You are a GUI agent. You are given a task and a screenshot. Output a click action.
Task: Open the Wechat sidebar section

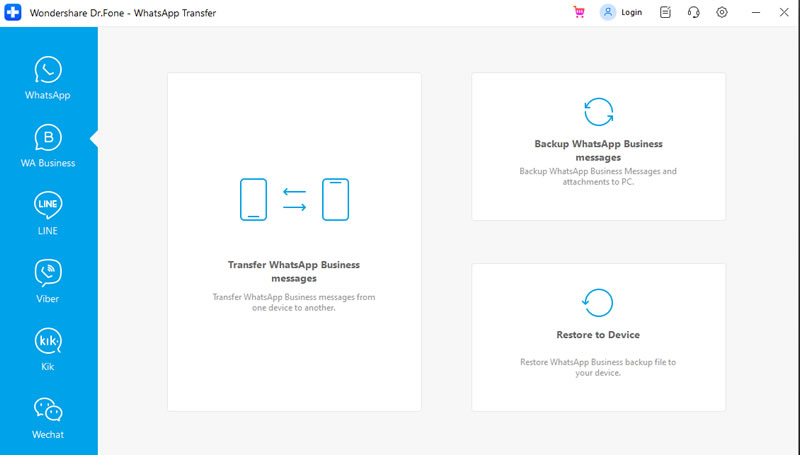pos(48,418)
